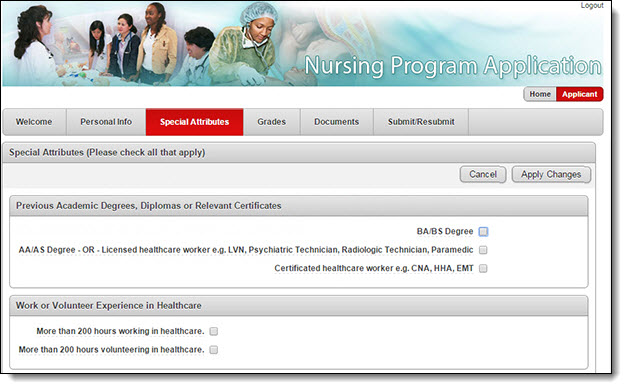Image resolution: width=627 pixels, height=389 pixels.
Task: Click AA/AS Degree - OR - Licensed label text
Action: pos(246,250)
